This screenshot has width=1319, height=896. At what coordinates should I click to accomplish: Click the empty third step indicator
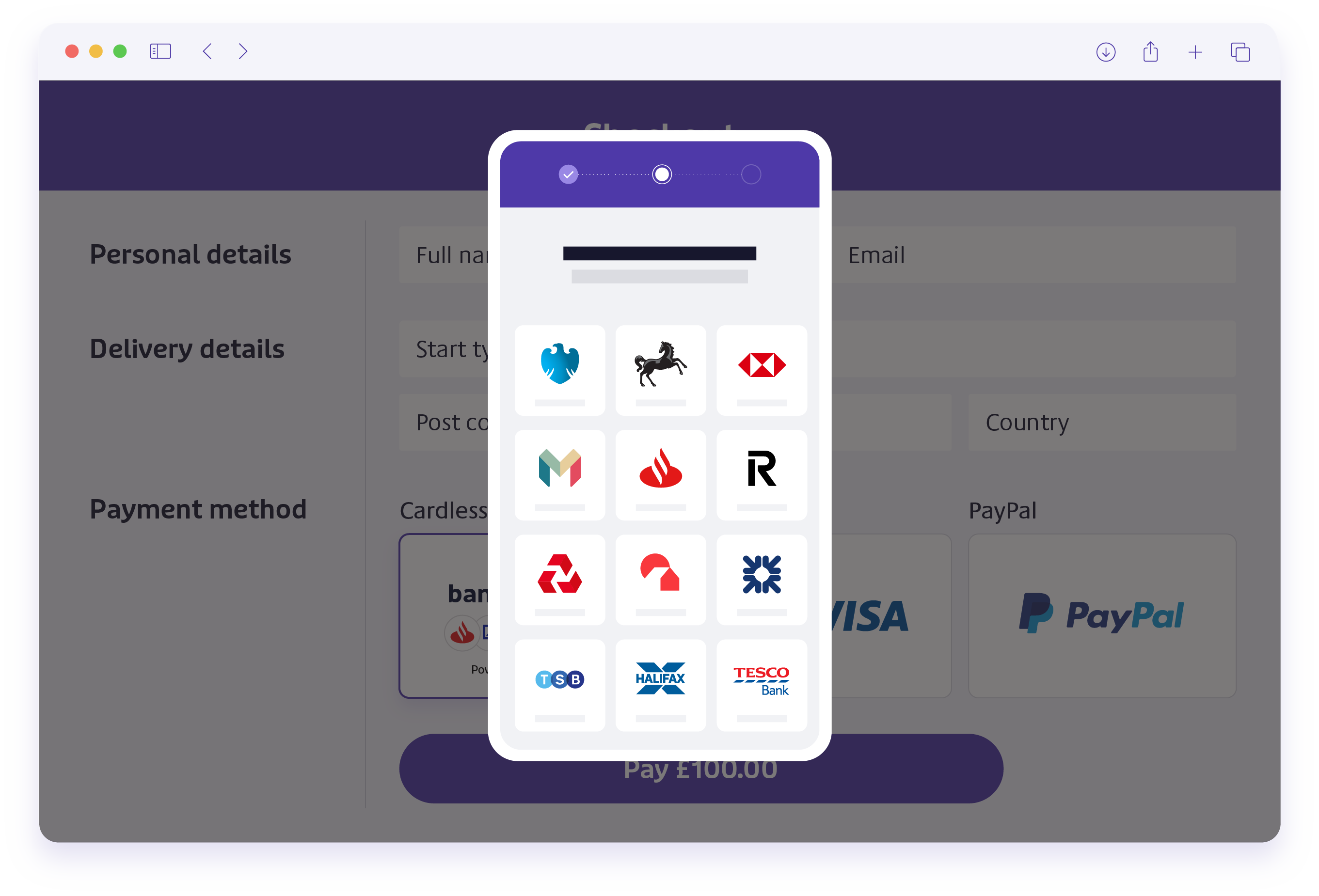(751, 174)
